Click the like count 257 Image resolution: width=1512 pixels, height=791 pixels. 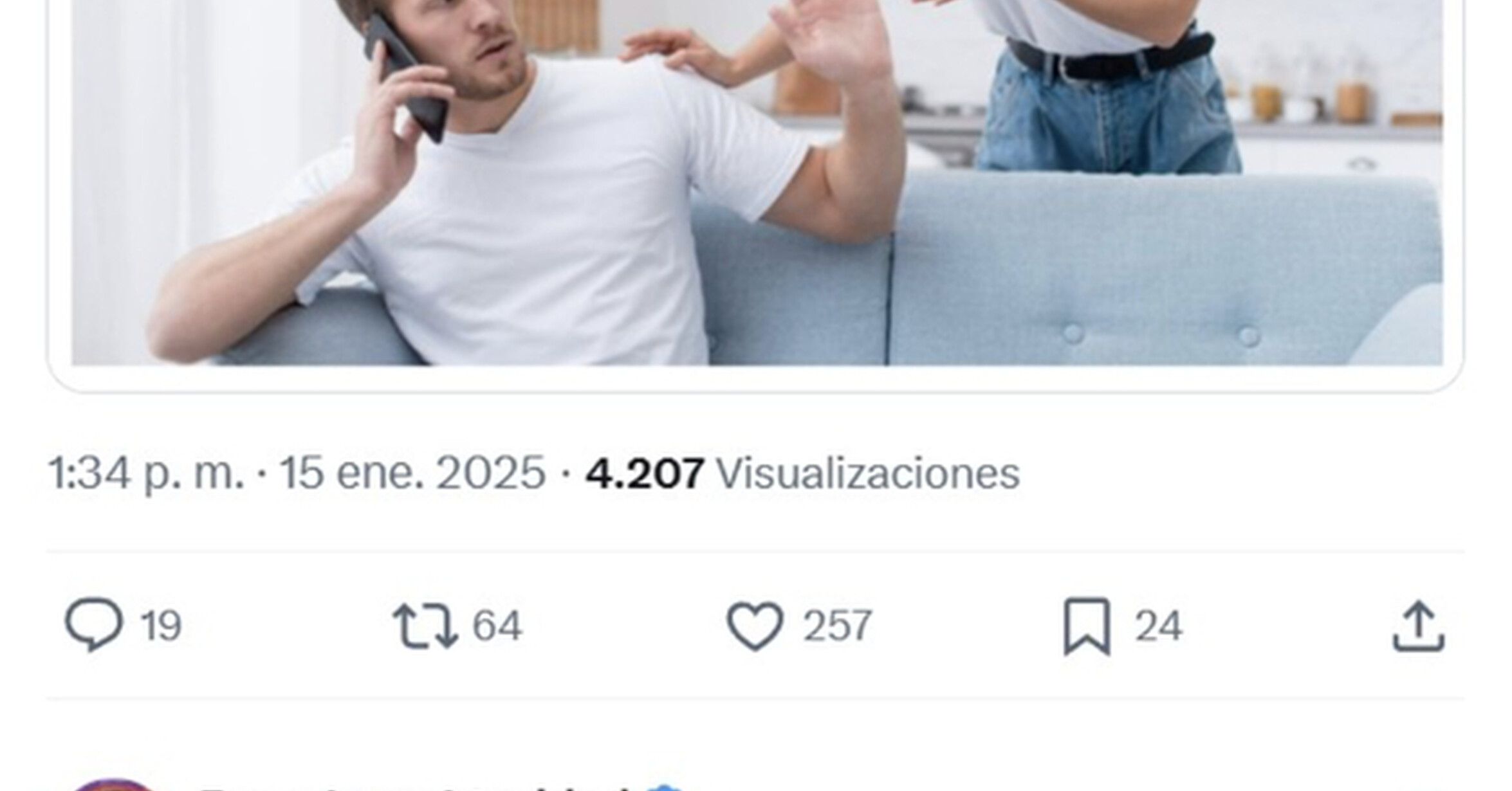(837, 625)
